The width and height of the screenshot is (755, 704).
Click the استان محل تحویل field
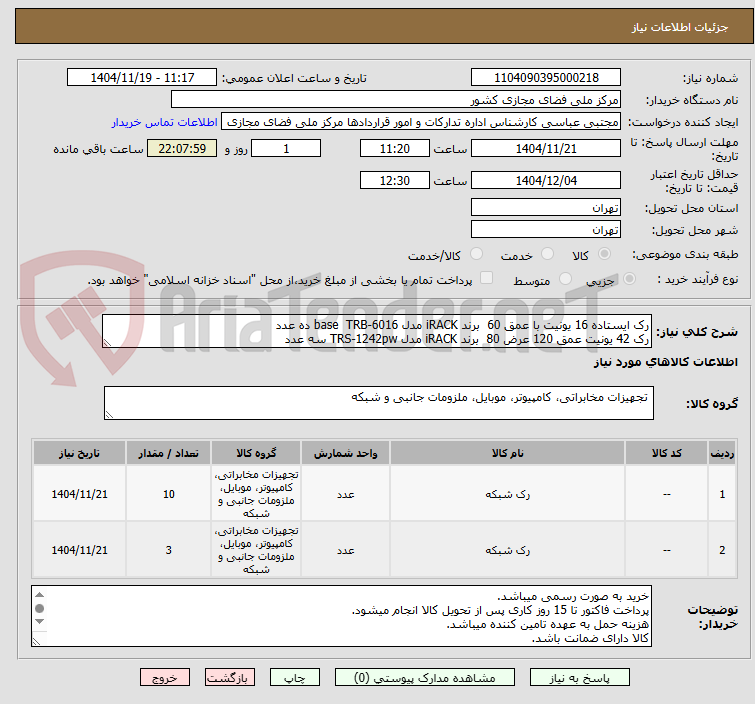(546, 208)
